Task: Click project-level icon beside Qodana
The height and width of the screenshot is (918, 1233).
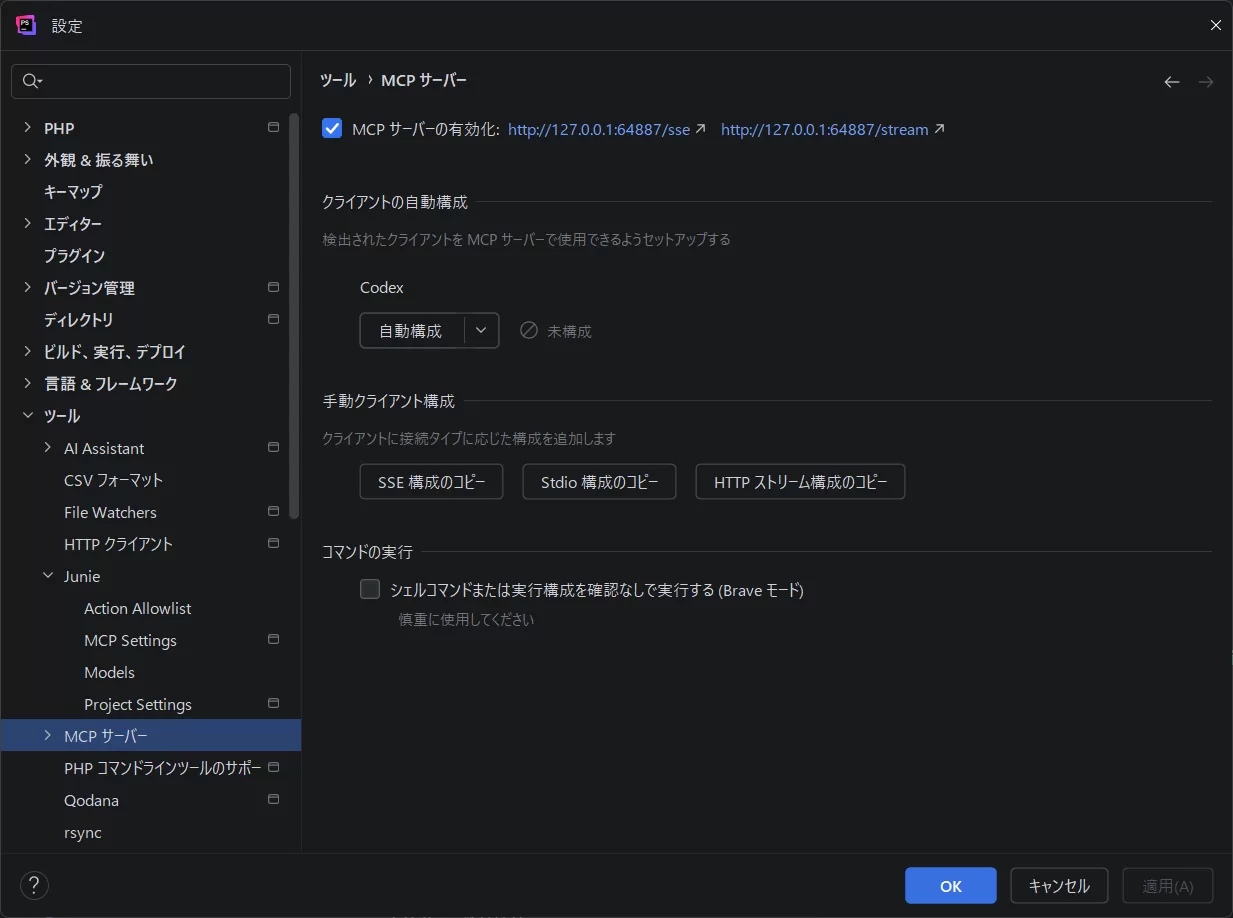Action: tap(273, 800)
